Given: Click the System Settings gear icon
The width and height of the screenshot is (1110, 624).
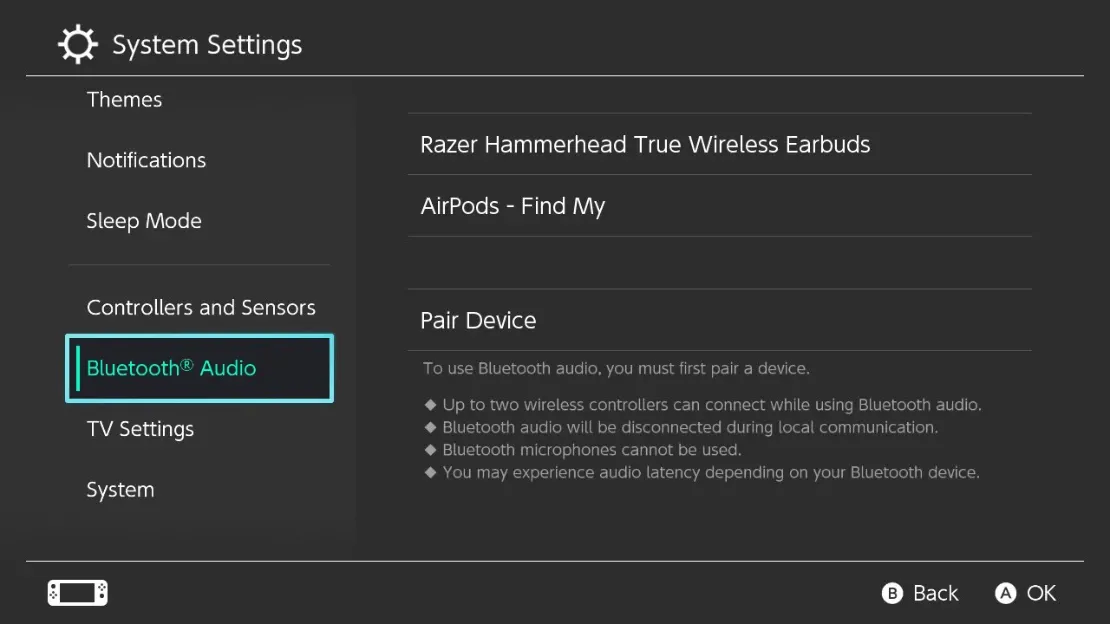Looking at the screenshot, I should pos(77,43).
